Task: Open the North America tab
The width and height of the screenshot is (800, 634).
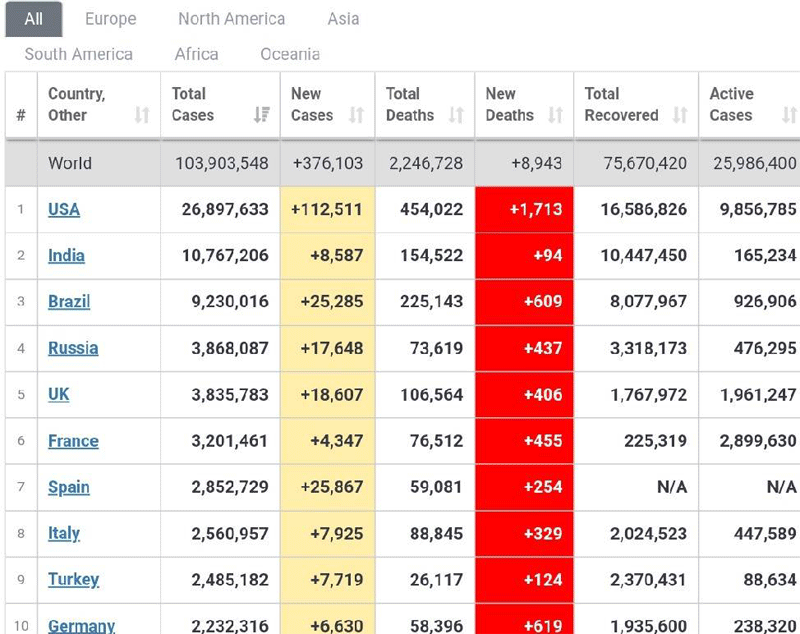Action: pos(231,19)
